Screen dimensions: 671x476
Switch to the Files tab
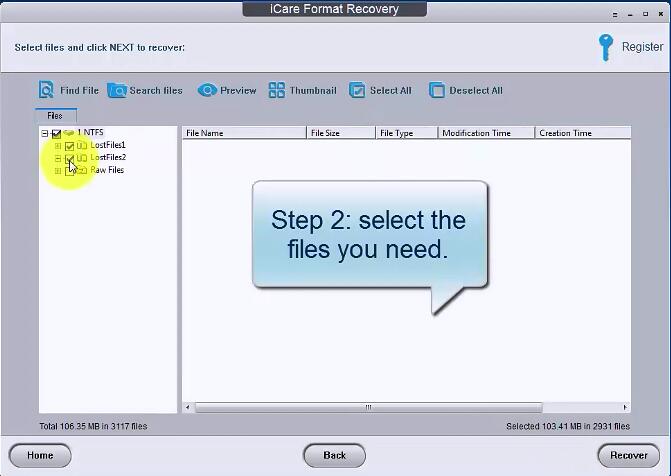pyautogui.click(x=56, y=116)
